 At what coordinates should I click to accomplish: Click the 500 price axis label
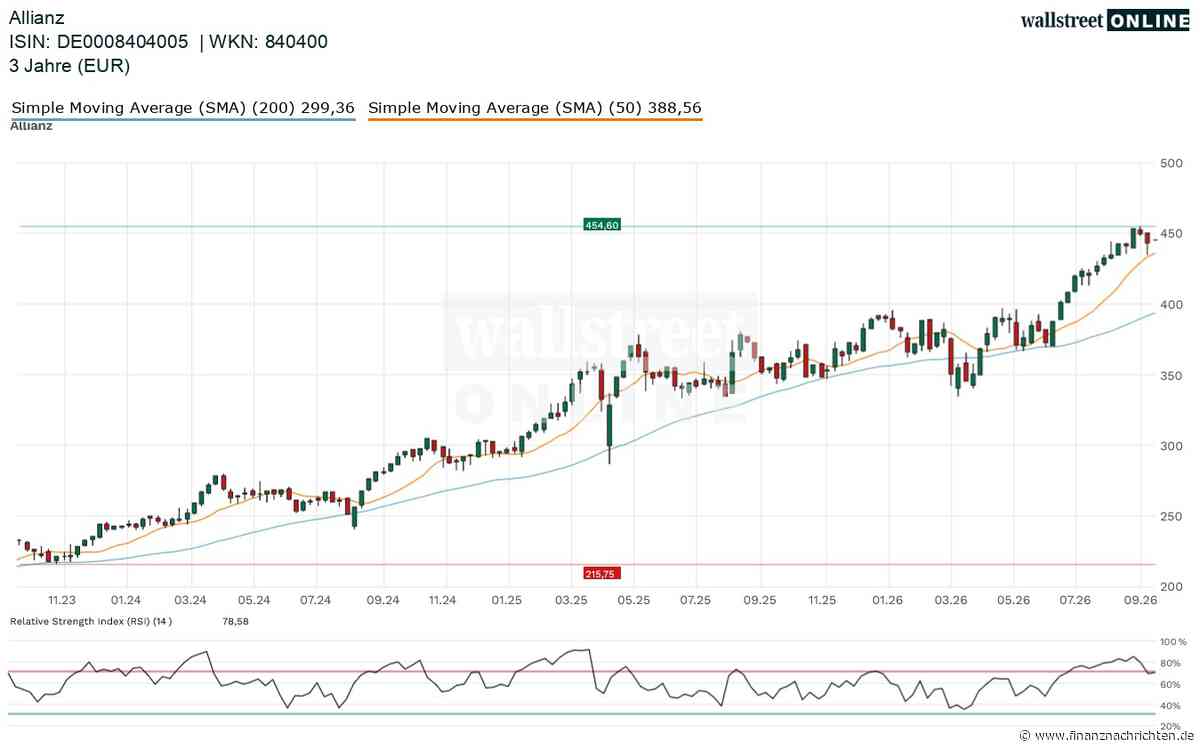(x=1171, y=163)
